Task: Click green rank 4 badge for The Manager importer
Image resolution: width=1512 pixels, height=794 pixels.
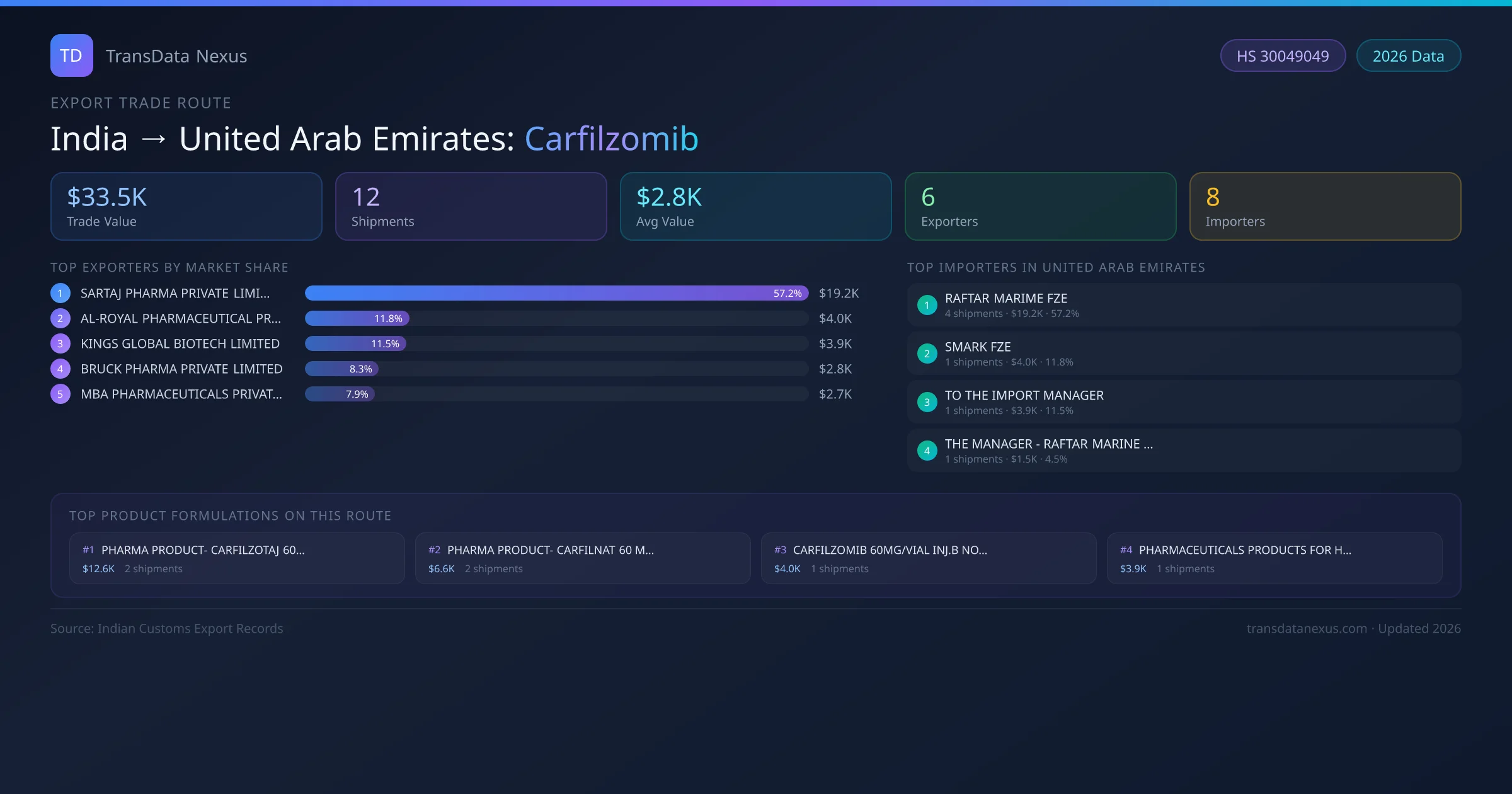Action: click(x=927, y=451)
